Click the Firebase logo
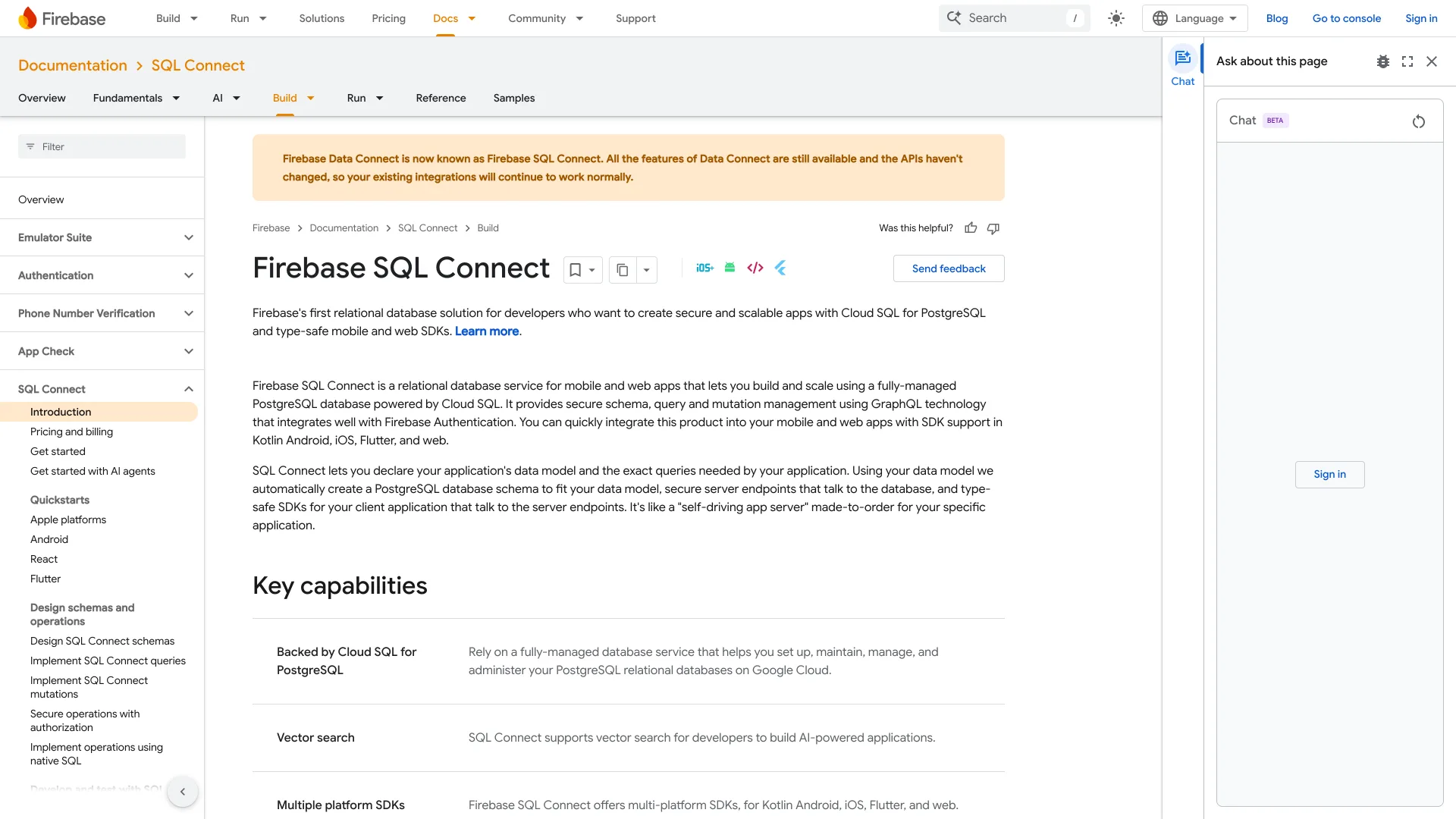This screenshot has height=819, width=1456. pyautogui.click(x=61, y=18)
